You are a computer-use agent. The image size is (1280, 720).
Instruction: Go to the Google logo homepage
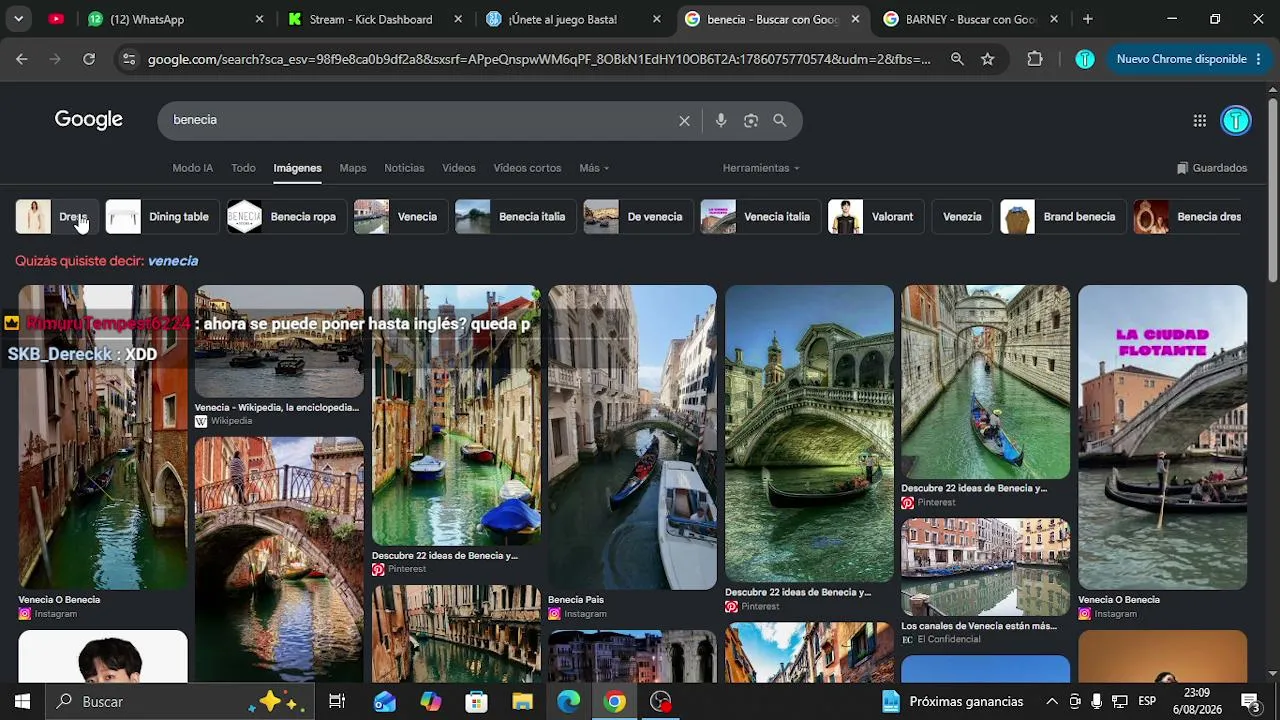tap(89, 120)
